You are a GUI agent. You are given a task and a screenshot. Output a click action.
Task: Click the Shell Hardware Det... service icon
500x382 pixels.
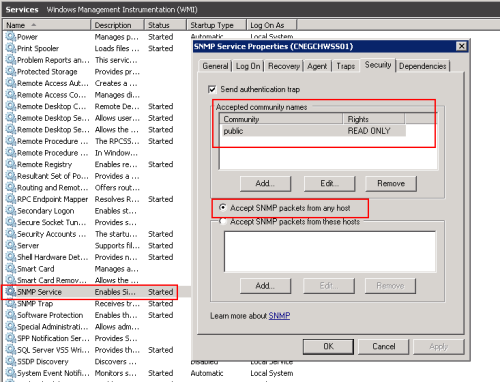11,257
